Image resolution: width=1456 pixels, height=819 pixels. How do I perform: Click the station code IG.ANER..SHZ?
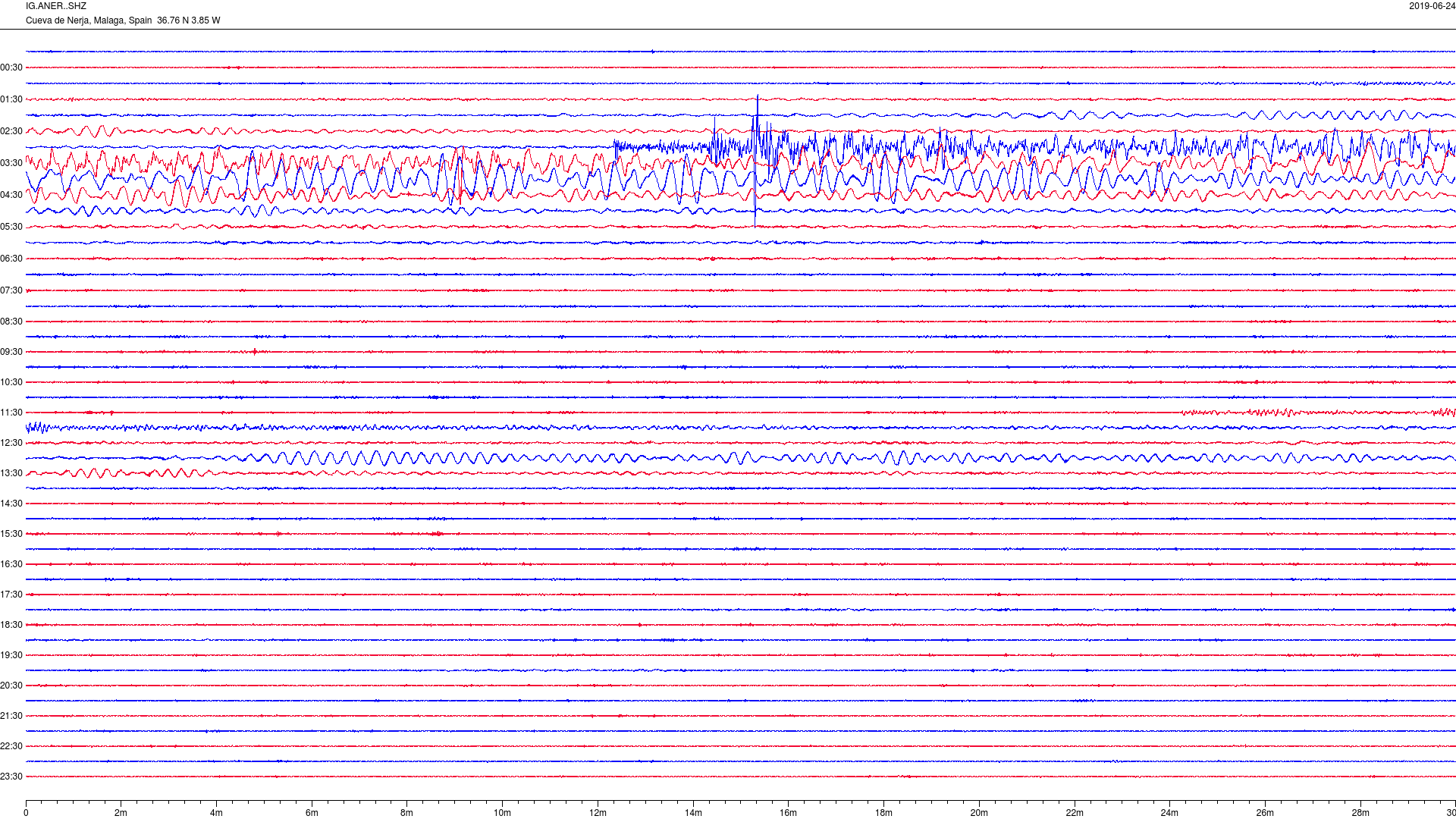click(x=56, y=6)
